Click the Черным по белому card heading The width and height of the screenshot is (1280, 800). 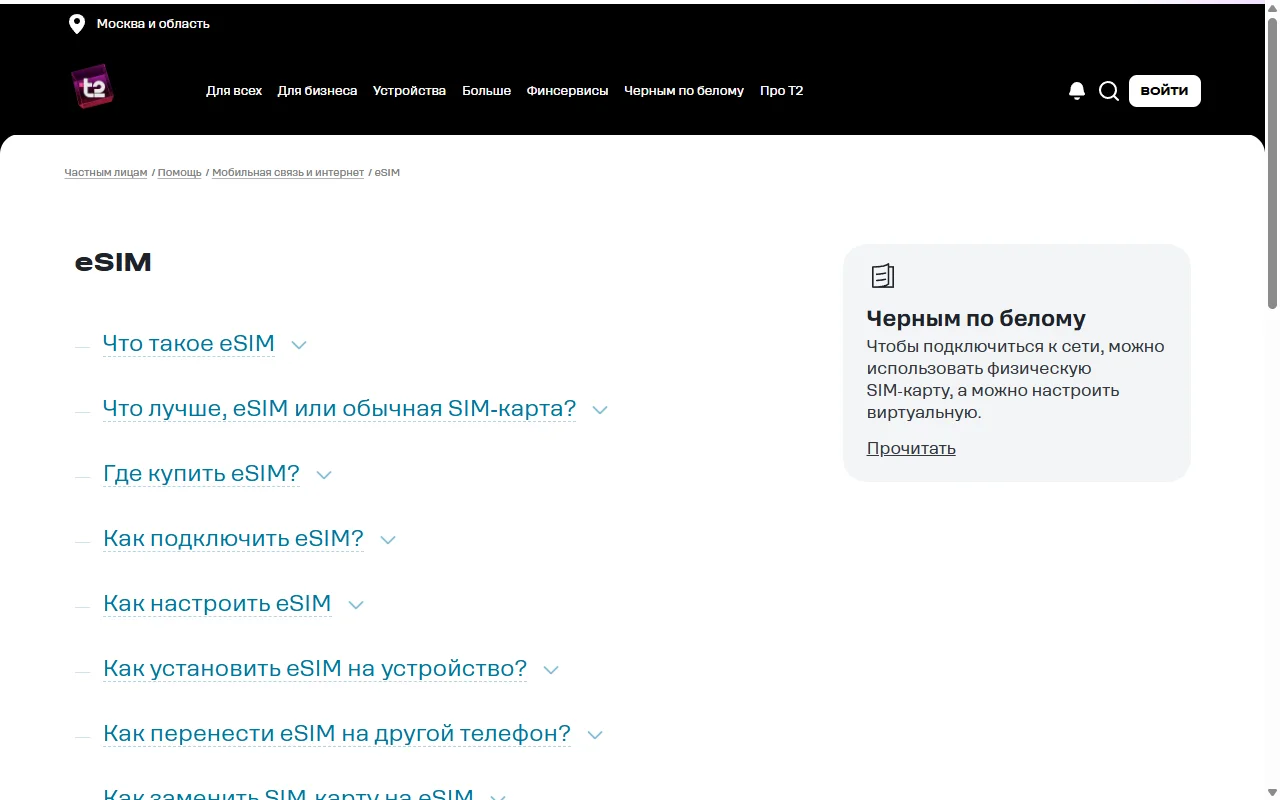pyautogui.click(x=976, y=319)
